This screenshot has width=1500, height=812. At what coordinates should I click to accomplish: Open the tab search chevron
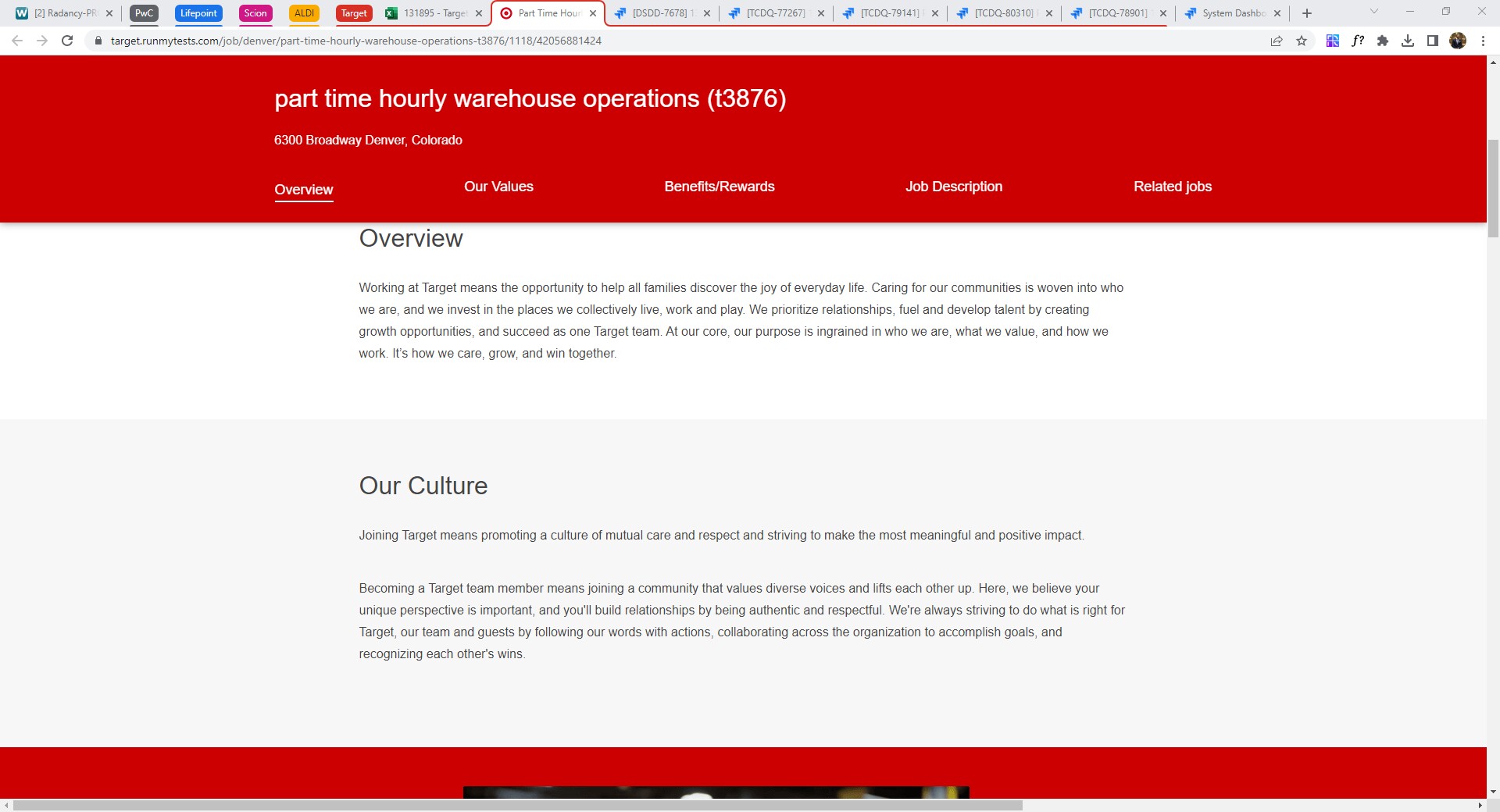(1374, 12)
